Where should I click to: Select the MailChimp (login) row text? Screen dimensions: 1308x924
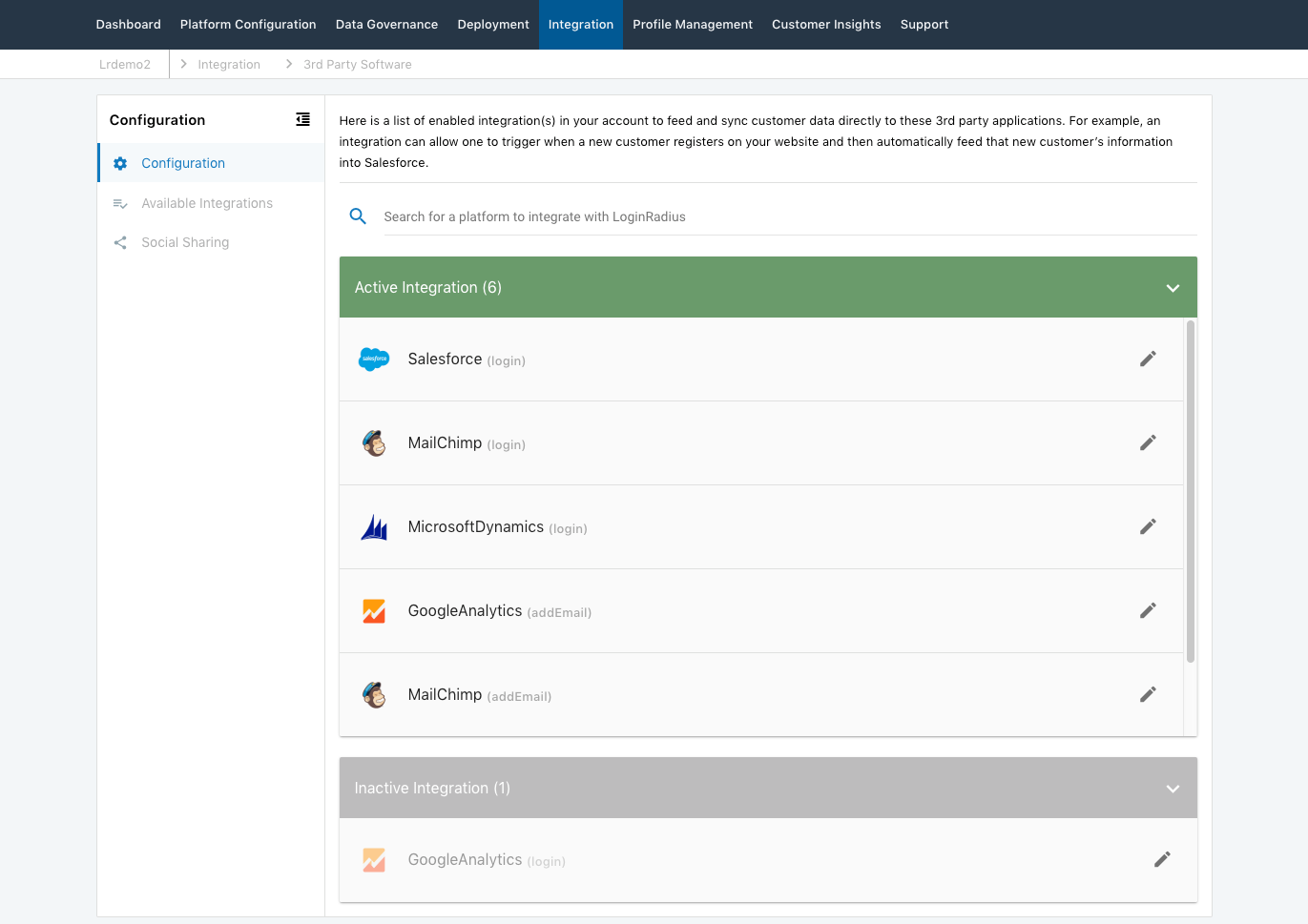tap(467, 443)
